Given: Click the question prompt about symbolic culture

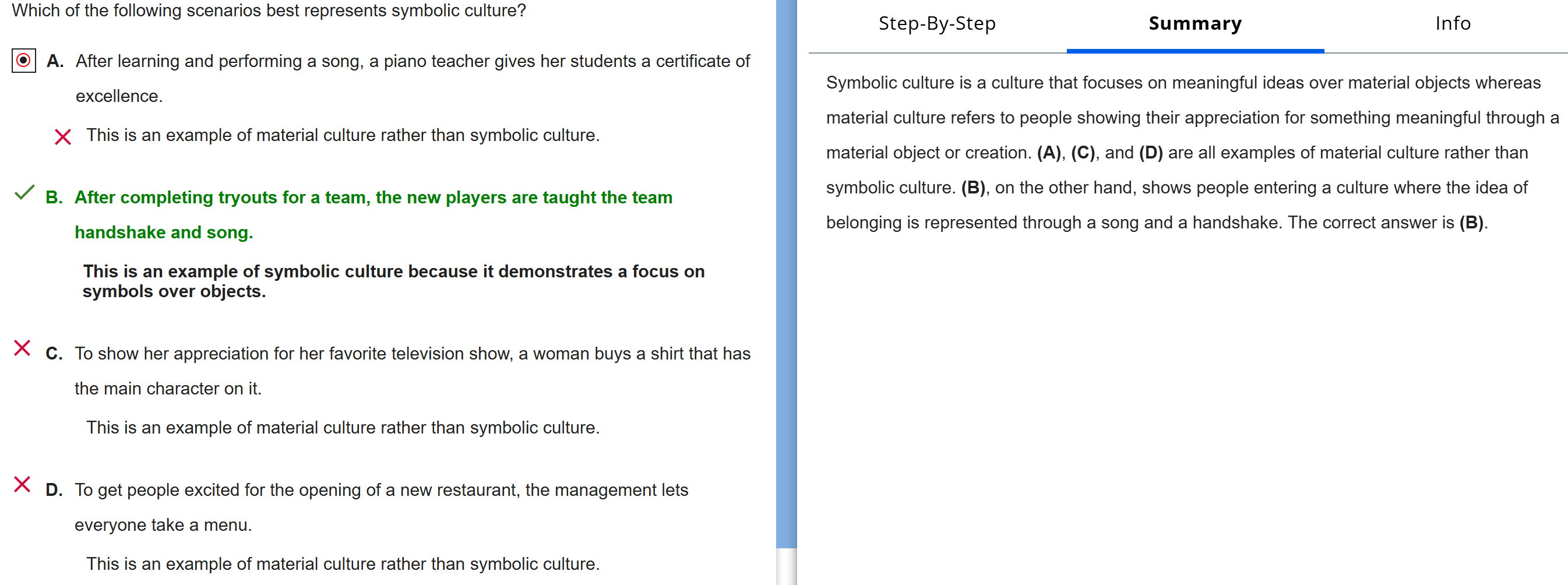Looking at the screenshot, I should pyautogui.click(x=269, y=11).
